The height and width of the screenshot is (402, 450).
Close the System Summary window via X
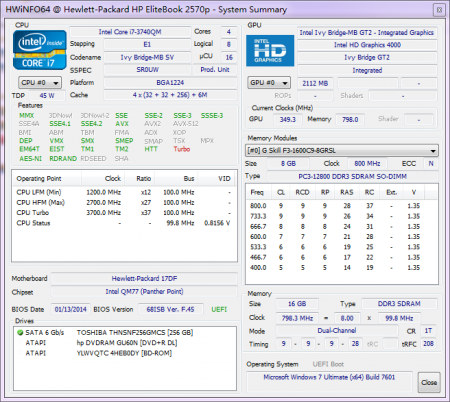(439, 10)
